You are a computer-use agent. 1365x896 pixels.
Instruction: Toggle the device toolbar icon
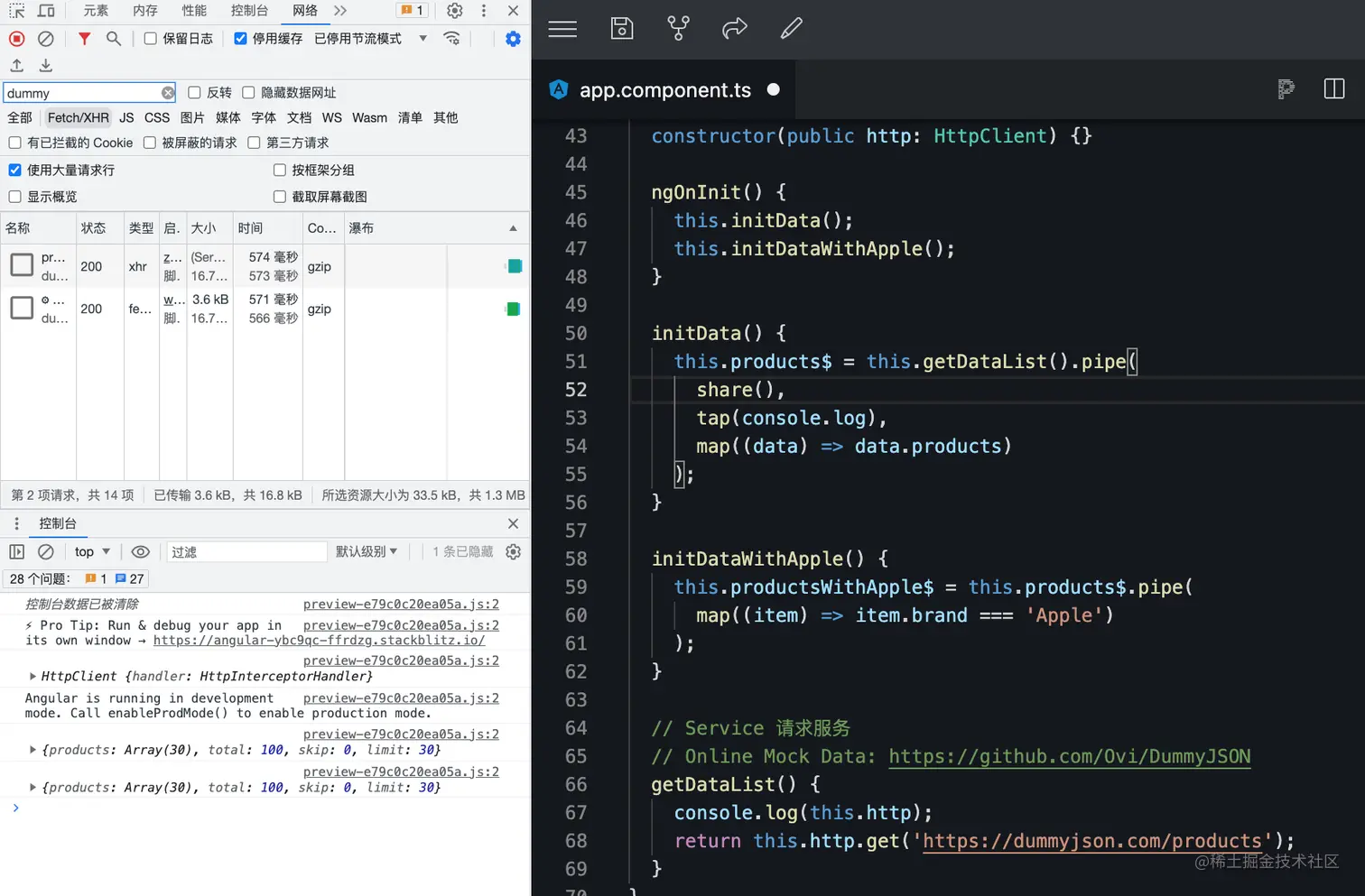[46, 11]
